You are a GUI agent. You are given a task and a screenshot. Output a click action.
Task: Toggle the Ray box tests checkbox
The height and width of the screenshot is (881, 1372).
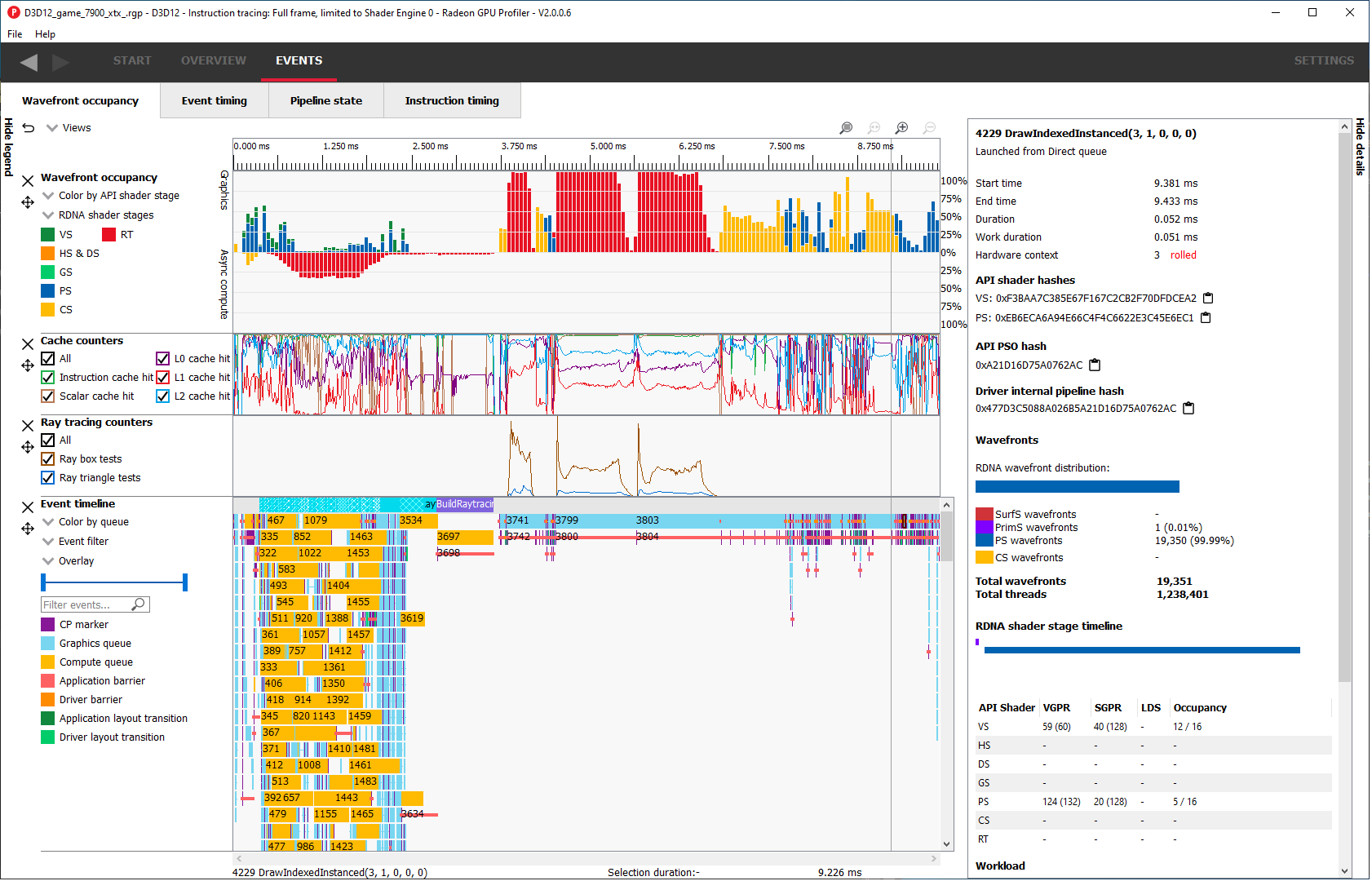point(47,458)
